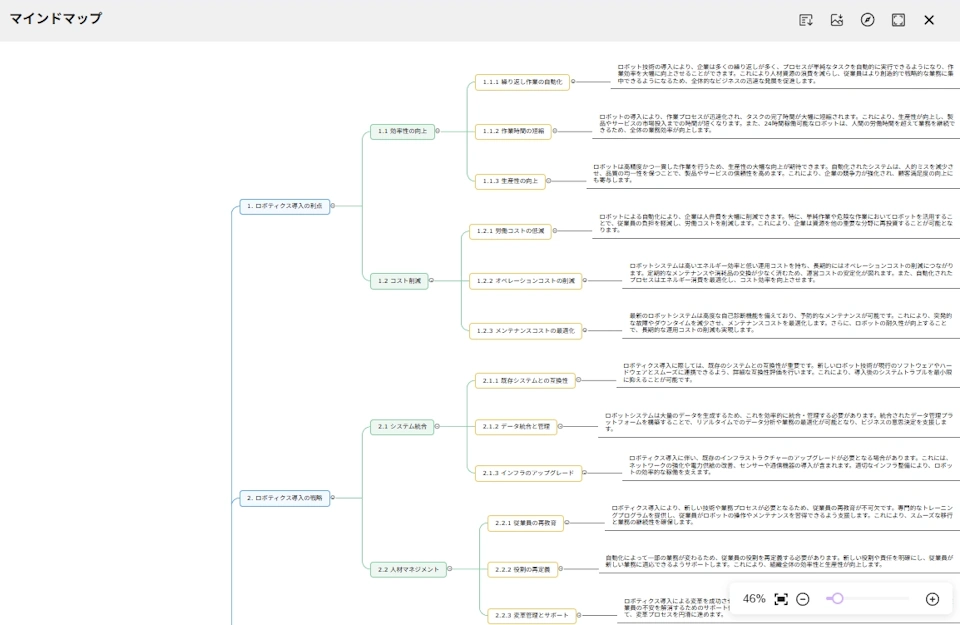Zoom in with the plus icon
The image size is (960, 625).
coord(932,599)
